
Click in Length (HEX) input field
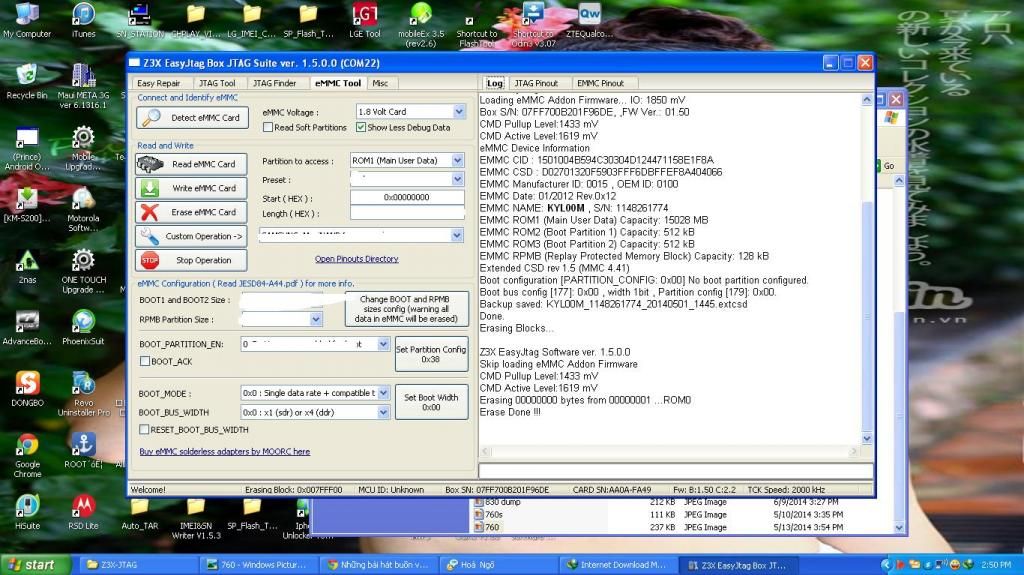coord(407,213)
